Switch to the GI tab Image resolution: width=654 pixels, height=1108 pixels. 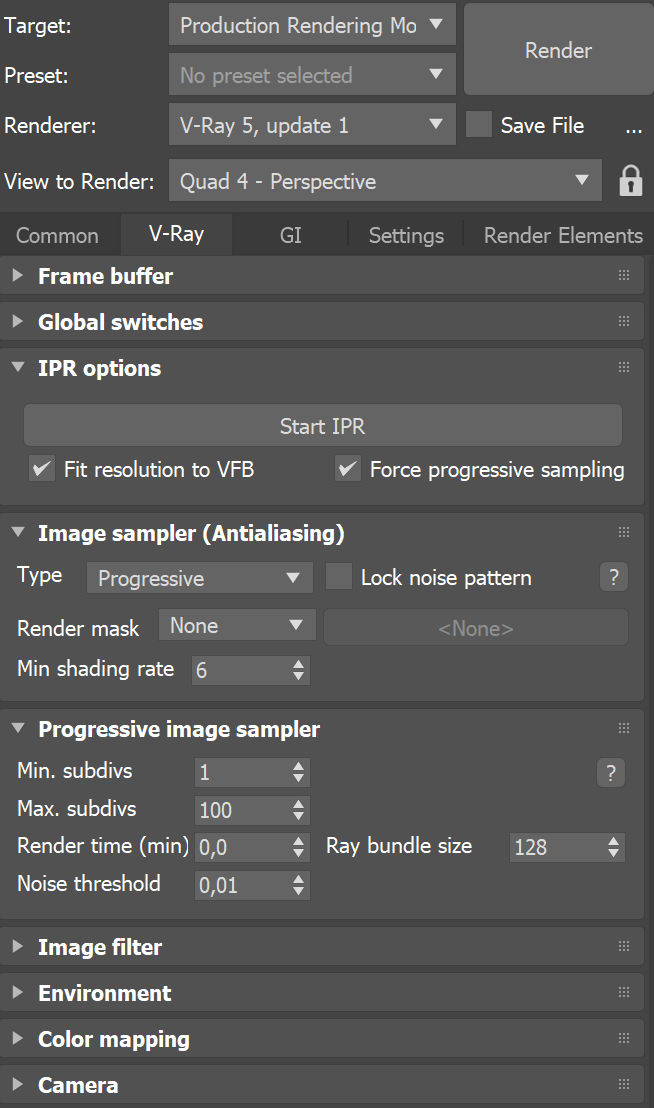click(x=290, y=235)
